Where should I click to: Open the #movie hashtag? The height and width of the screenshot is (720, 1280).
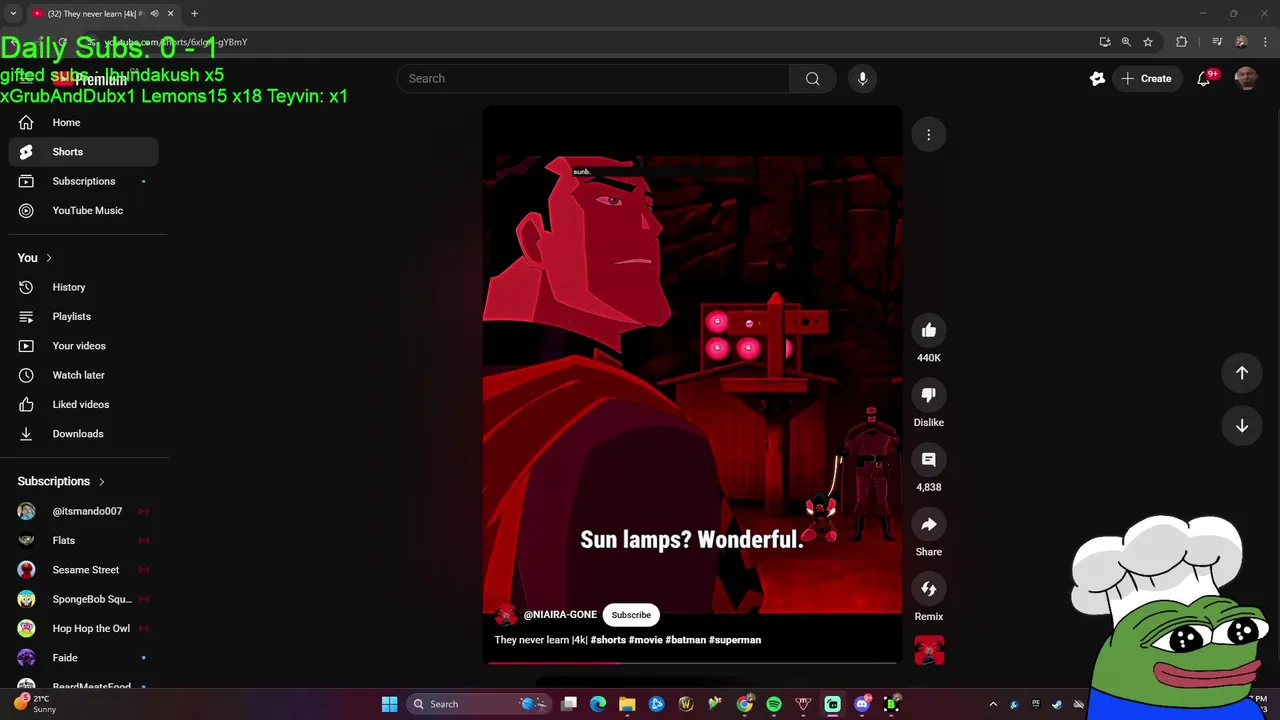click(x=645, y=640)
